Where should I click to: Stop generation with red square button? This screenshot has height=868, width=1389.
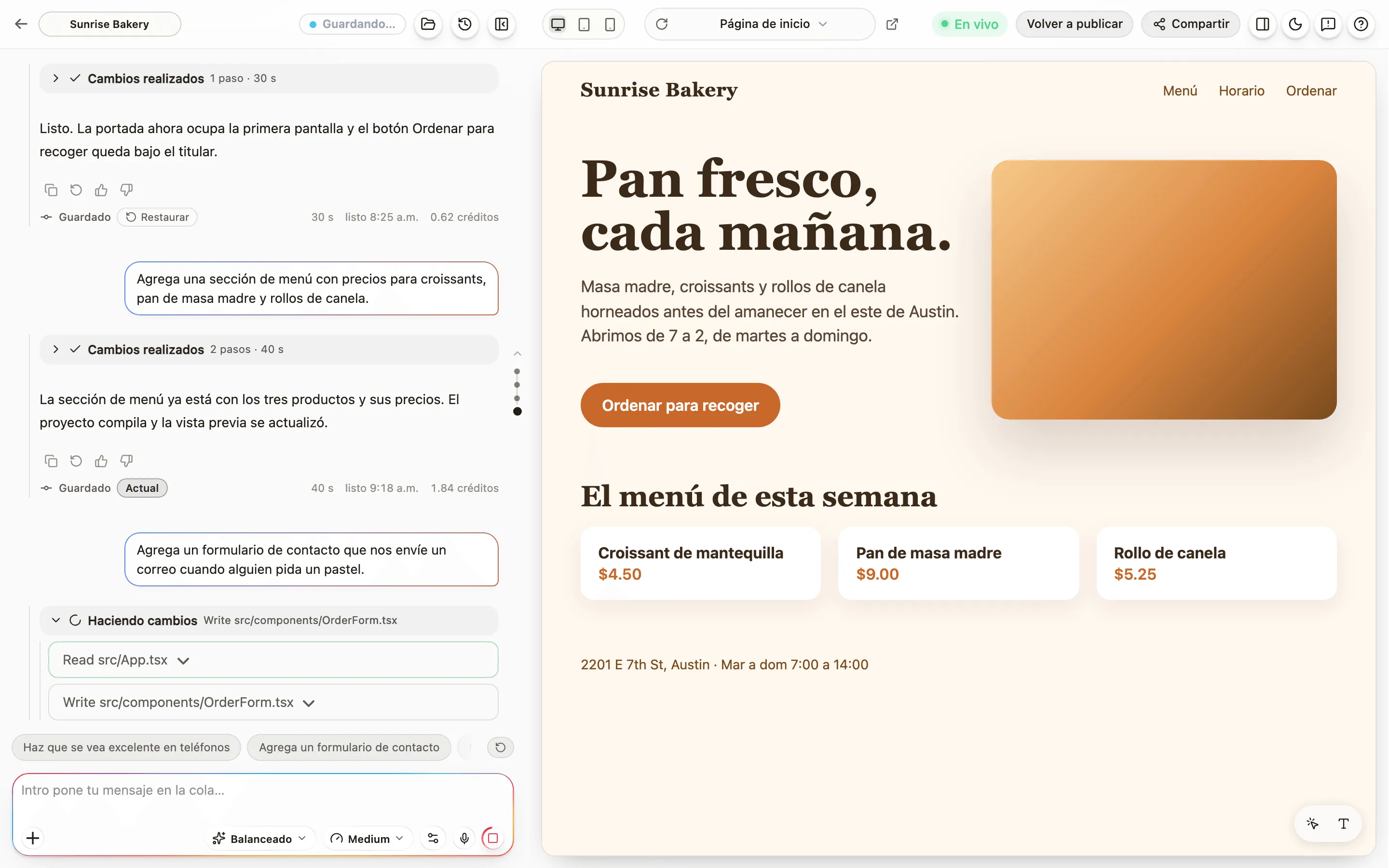pyautogui.click(x=492, y=838)
